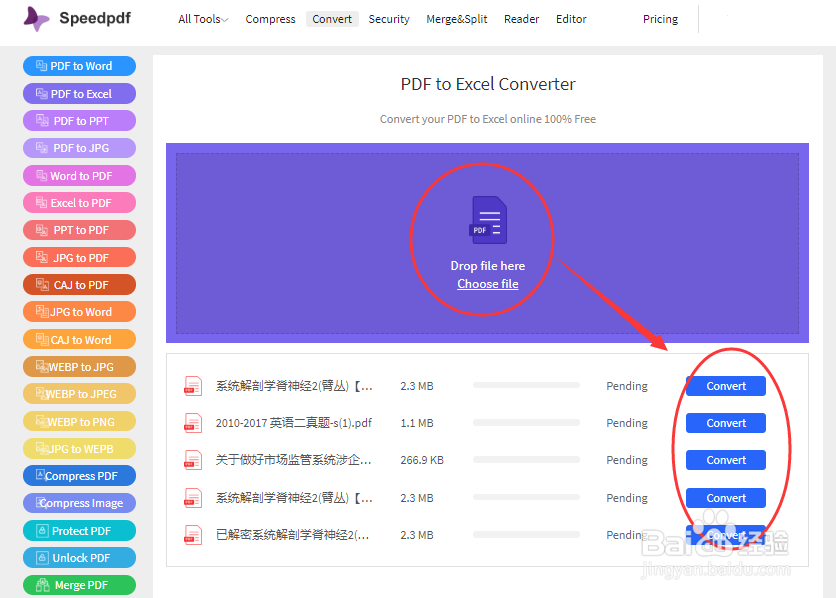Click the Word to PDF icon

[42, 175]
